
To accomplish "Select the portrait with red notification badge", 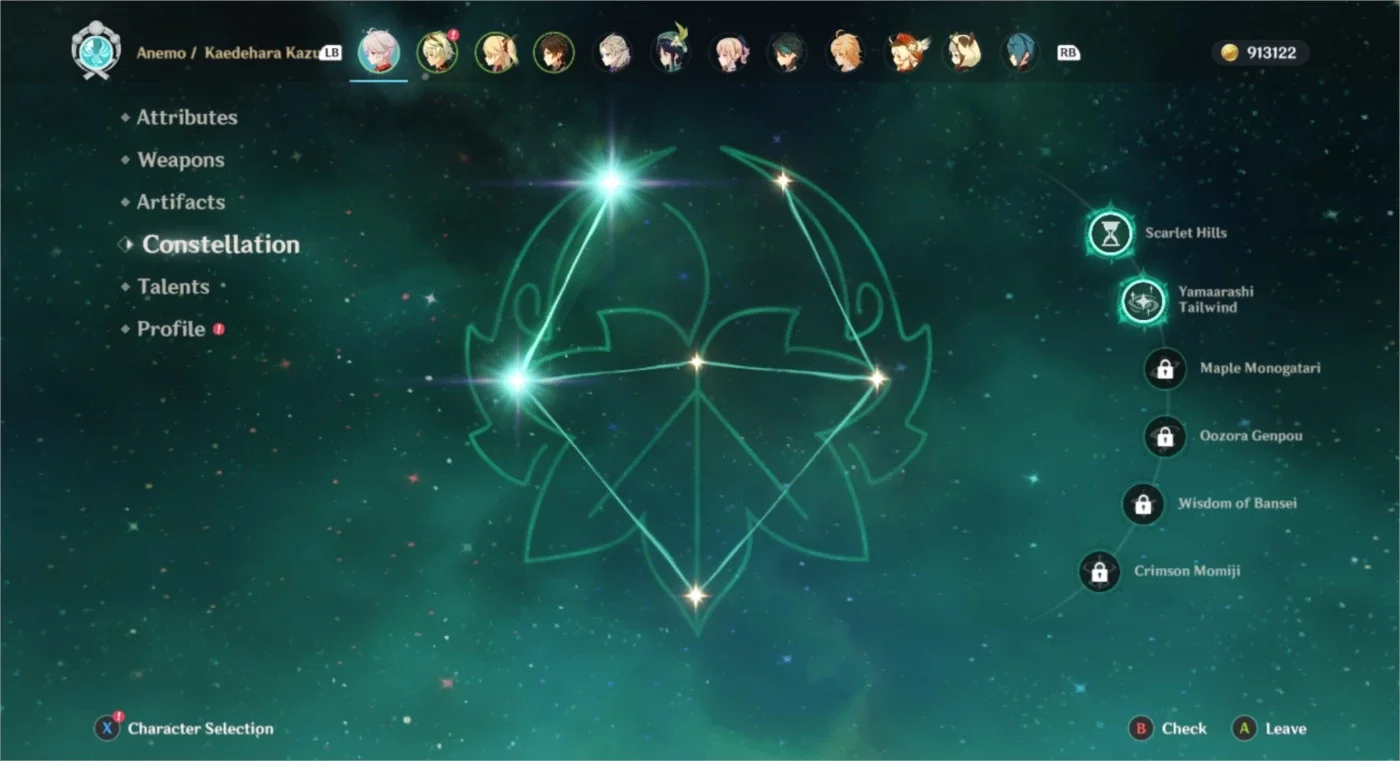I will pos(437,52).
